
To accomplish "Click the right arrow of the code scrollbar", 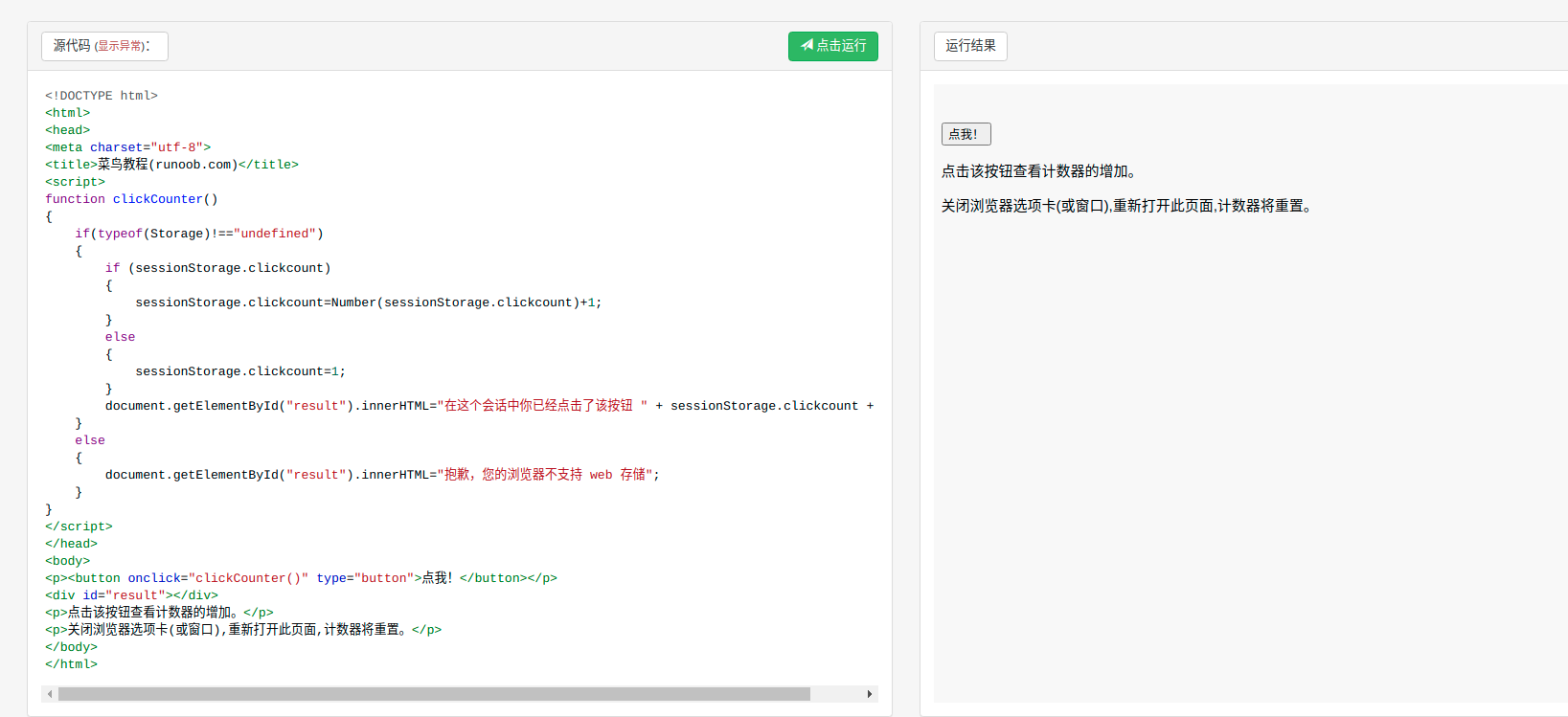I will coord(869,694).
